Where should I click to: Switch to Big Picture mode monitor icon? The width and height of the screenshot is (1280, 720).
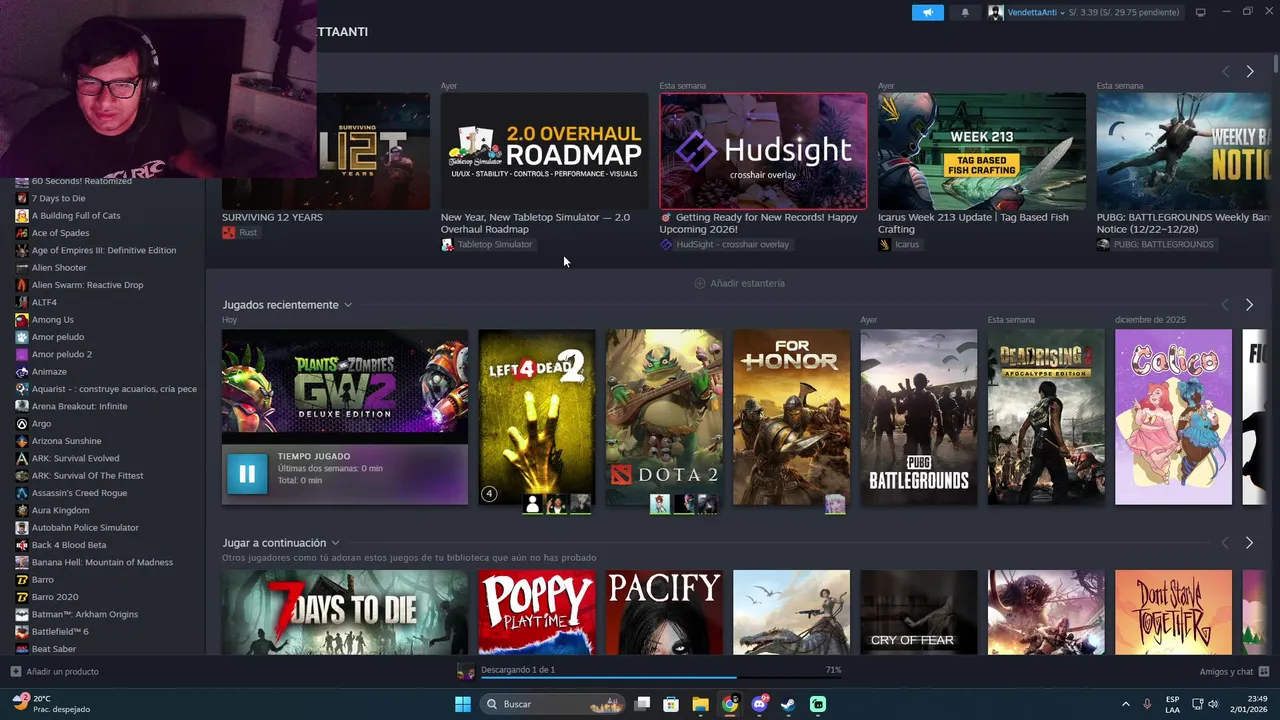[x=1201, y=12]
